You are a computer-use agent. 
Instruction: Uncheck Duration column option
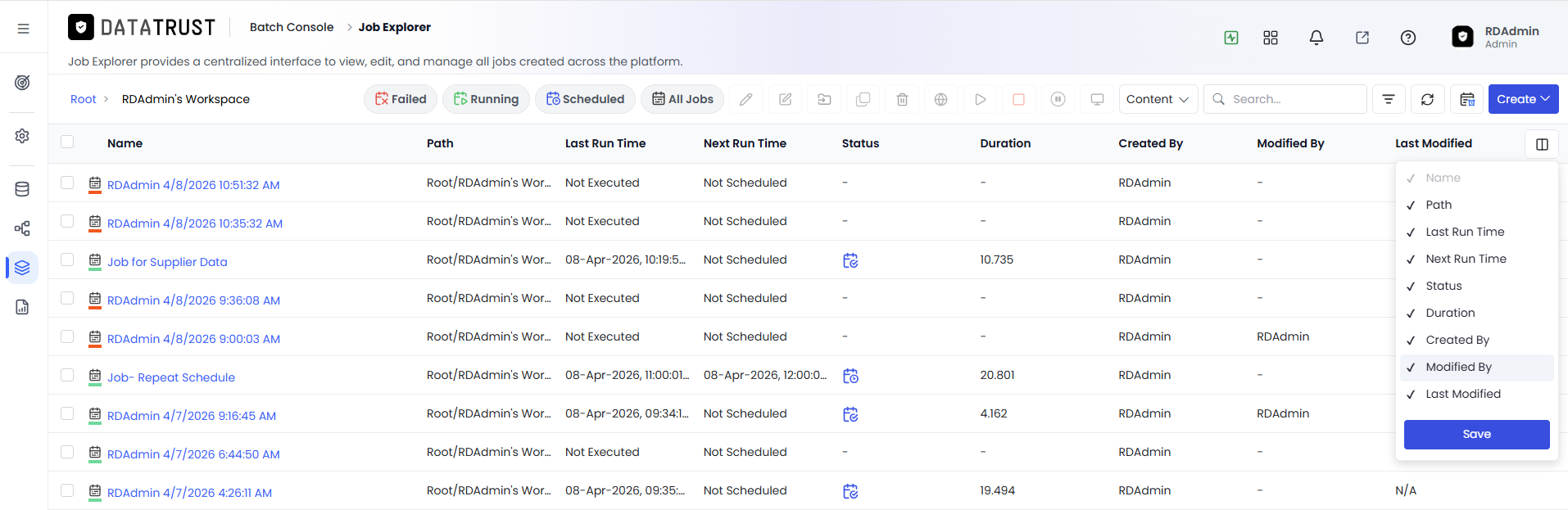[1476, 313]
